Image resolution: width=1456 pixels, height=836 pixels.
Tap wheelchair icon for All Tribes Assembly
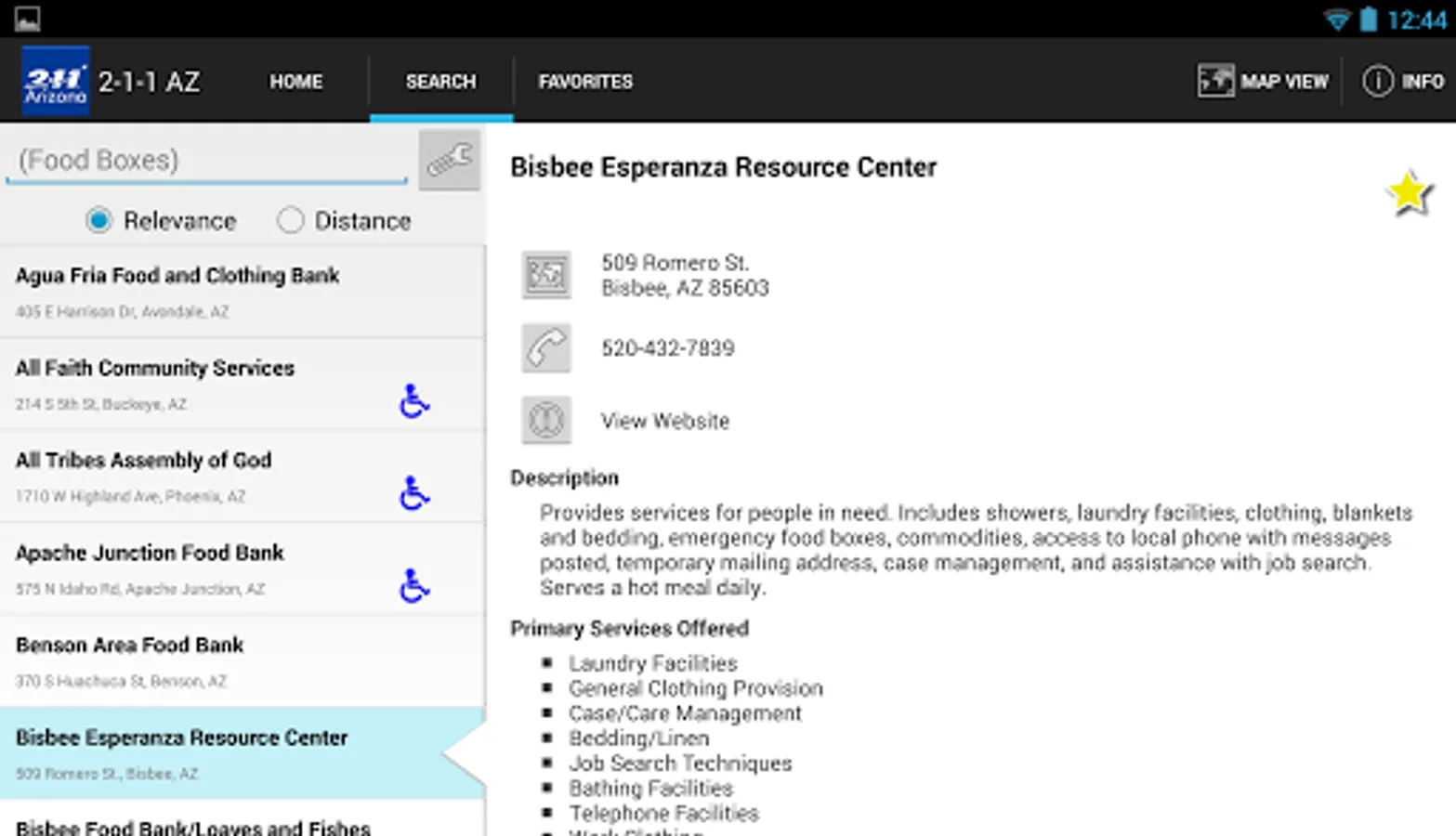tap(414, 493)
